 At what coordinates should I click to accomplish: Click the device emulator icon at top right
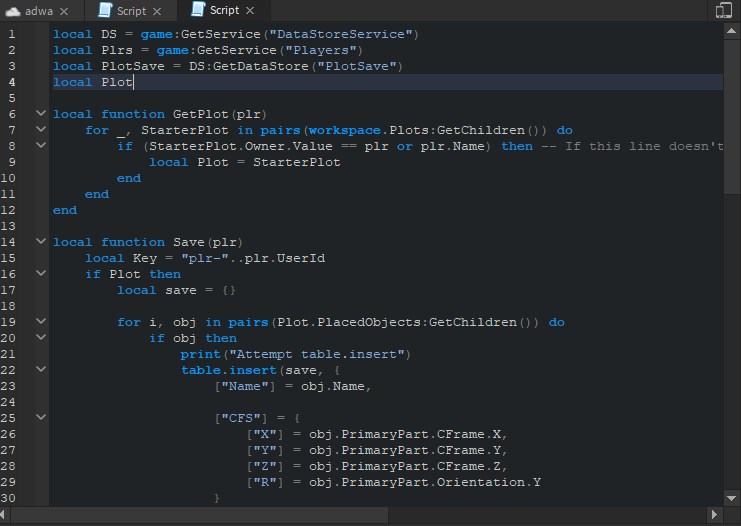point(724,10)
